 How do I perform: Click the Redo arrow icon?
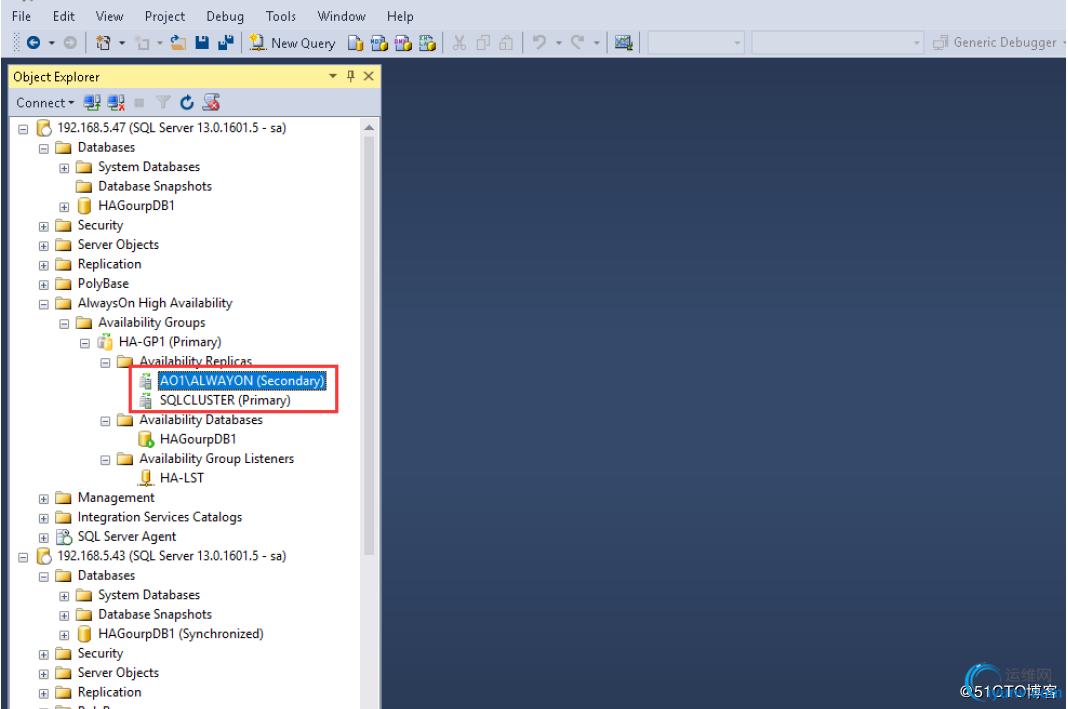pyautogui.click(x=578, y=42)
